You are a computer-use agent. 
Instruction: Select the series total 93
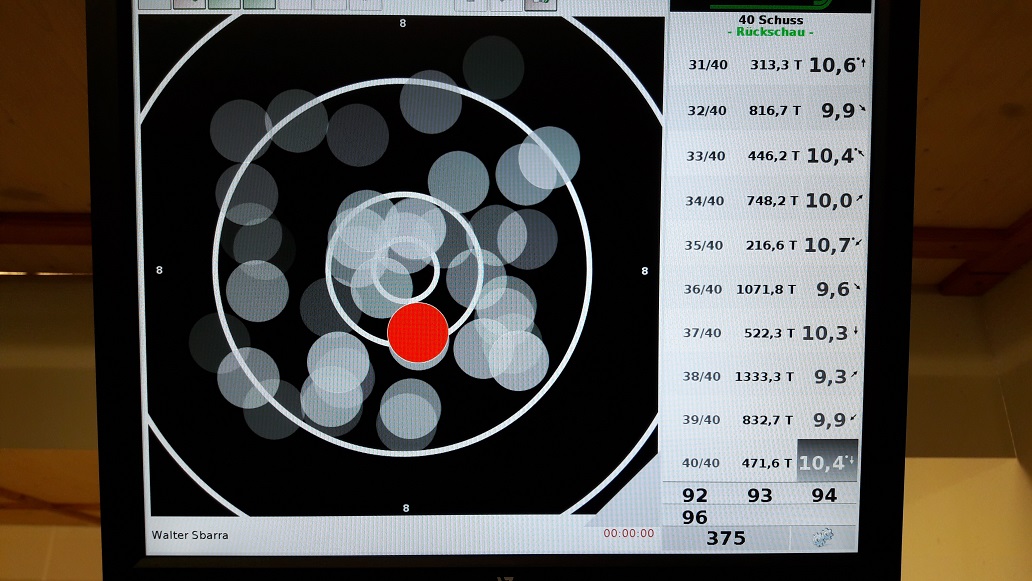point(760,495)
